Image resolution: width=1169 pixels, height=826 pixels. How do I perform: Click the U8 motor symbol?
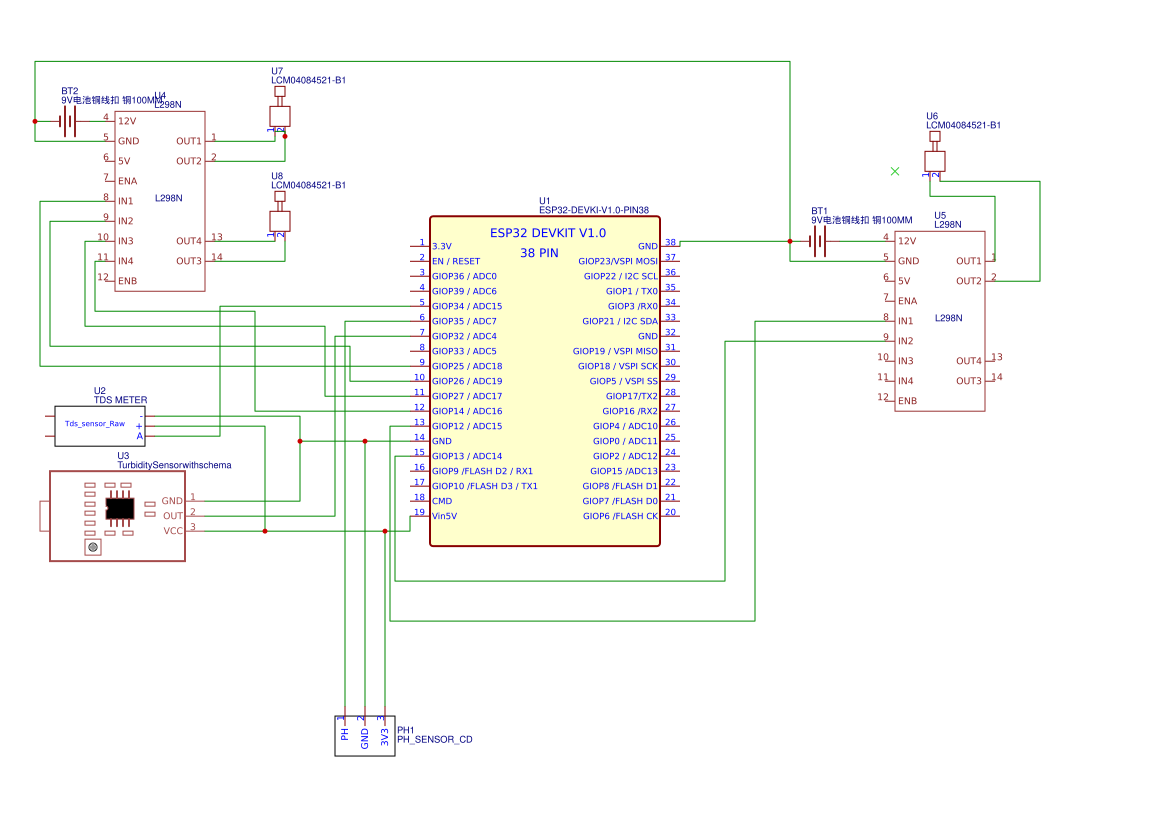(x=280, y=220)
